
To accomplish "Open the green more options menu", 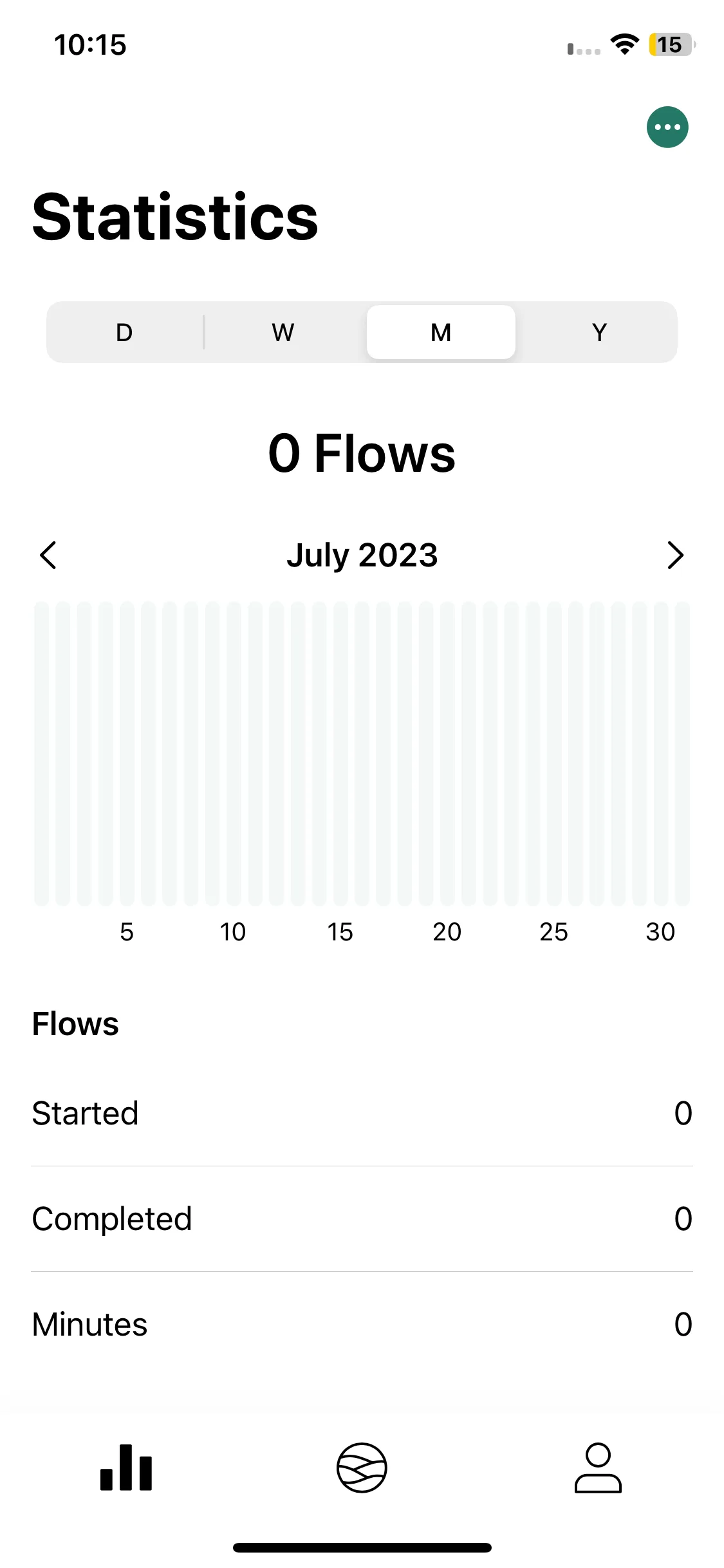I will 667,127.
